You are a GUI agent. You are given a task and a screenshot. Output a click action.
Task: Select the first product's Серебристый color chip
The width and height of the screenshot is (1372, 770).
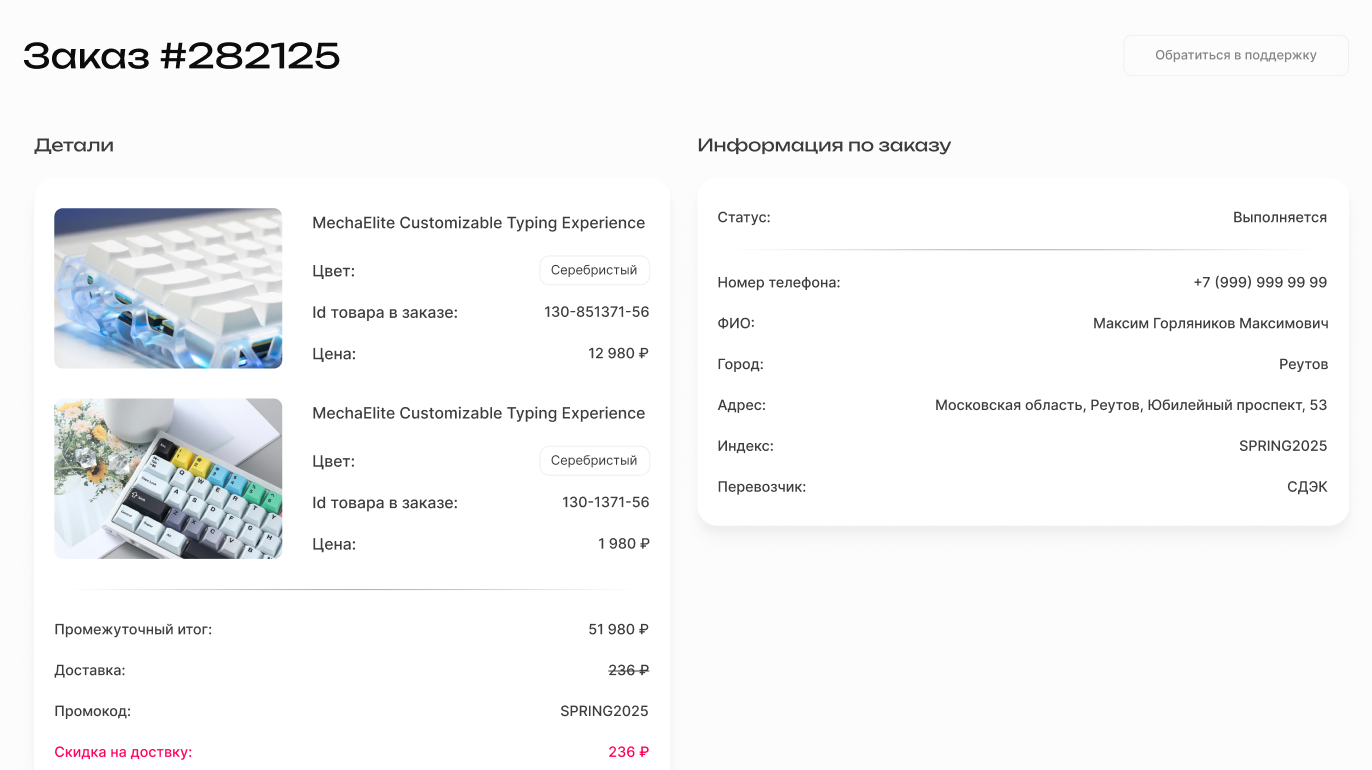pyautogui.click(x=594, y=270)
